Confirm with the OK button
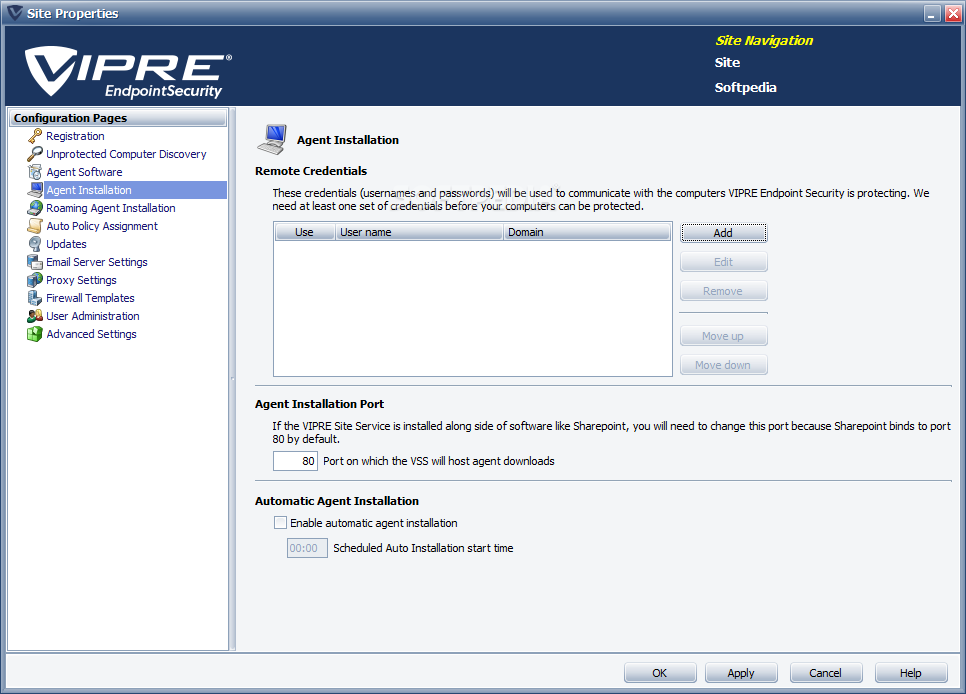Screen dimensions: 966x694 (660, 672)
